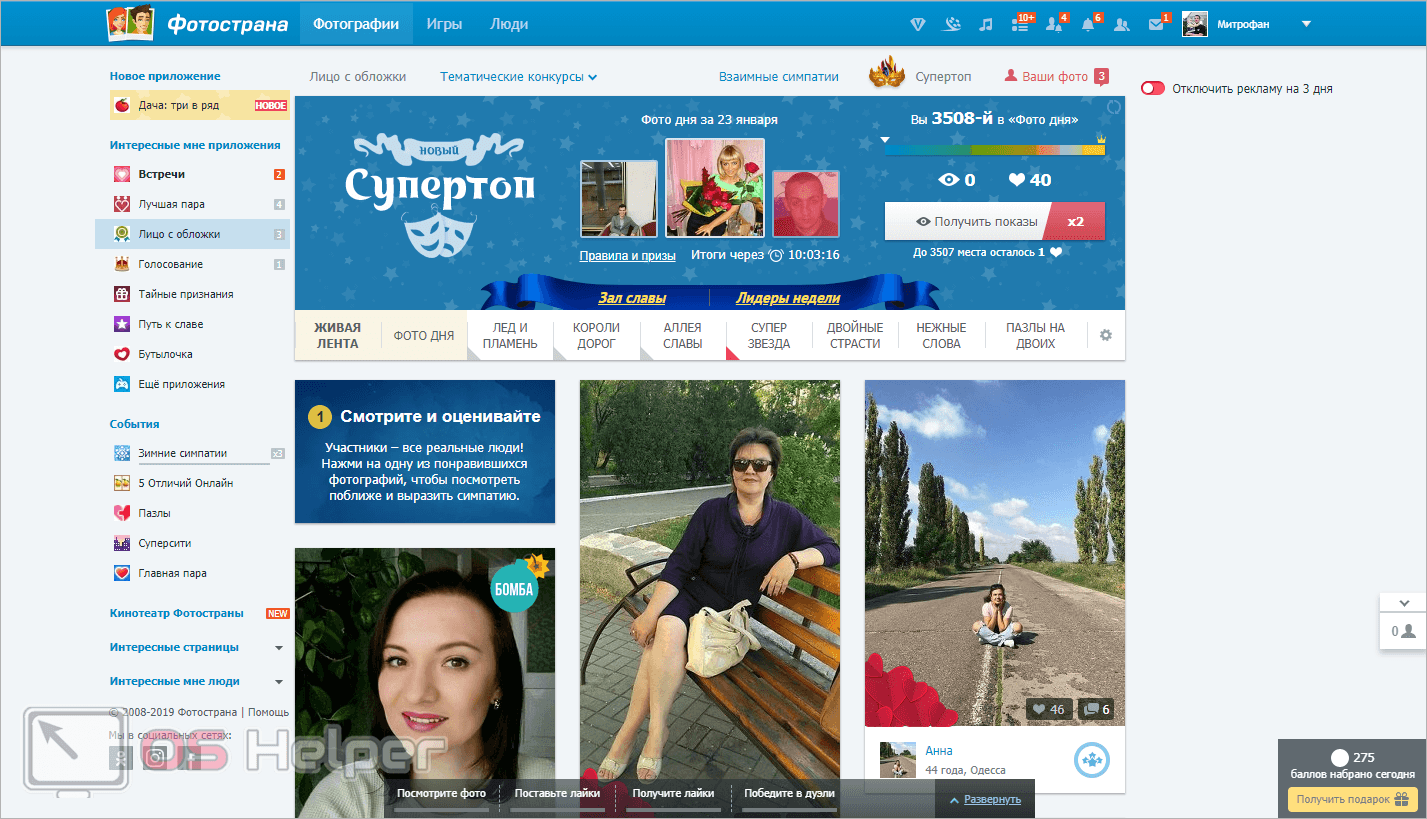This screenshot has height=819, width=1427.
Task: Click Получить показы button
Action: point(995,221)
